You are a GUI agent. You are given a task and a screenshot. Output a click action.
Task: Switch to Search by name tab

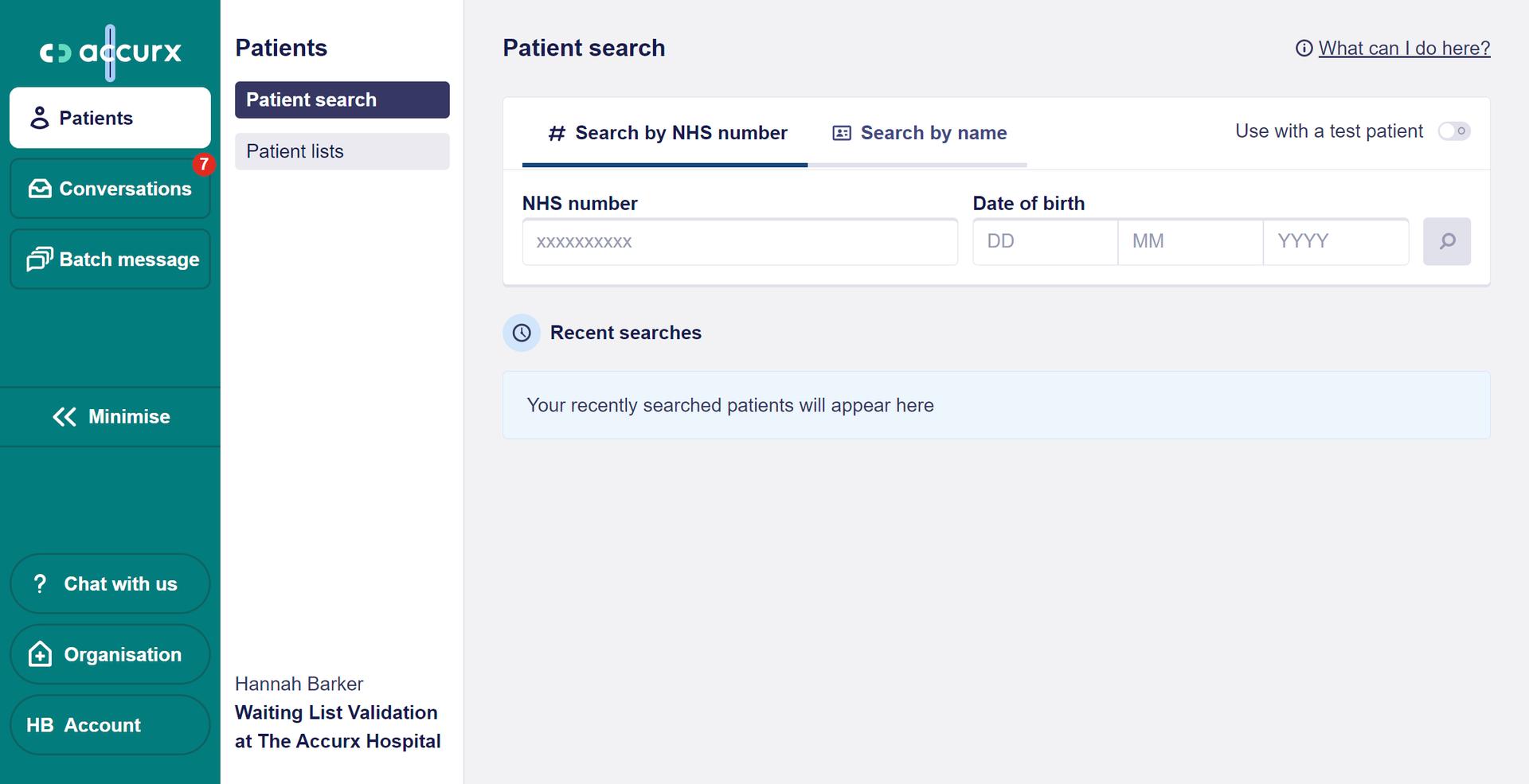(x=919, y=133)
